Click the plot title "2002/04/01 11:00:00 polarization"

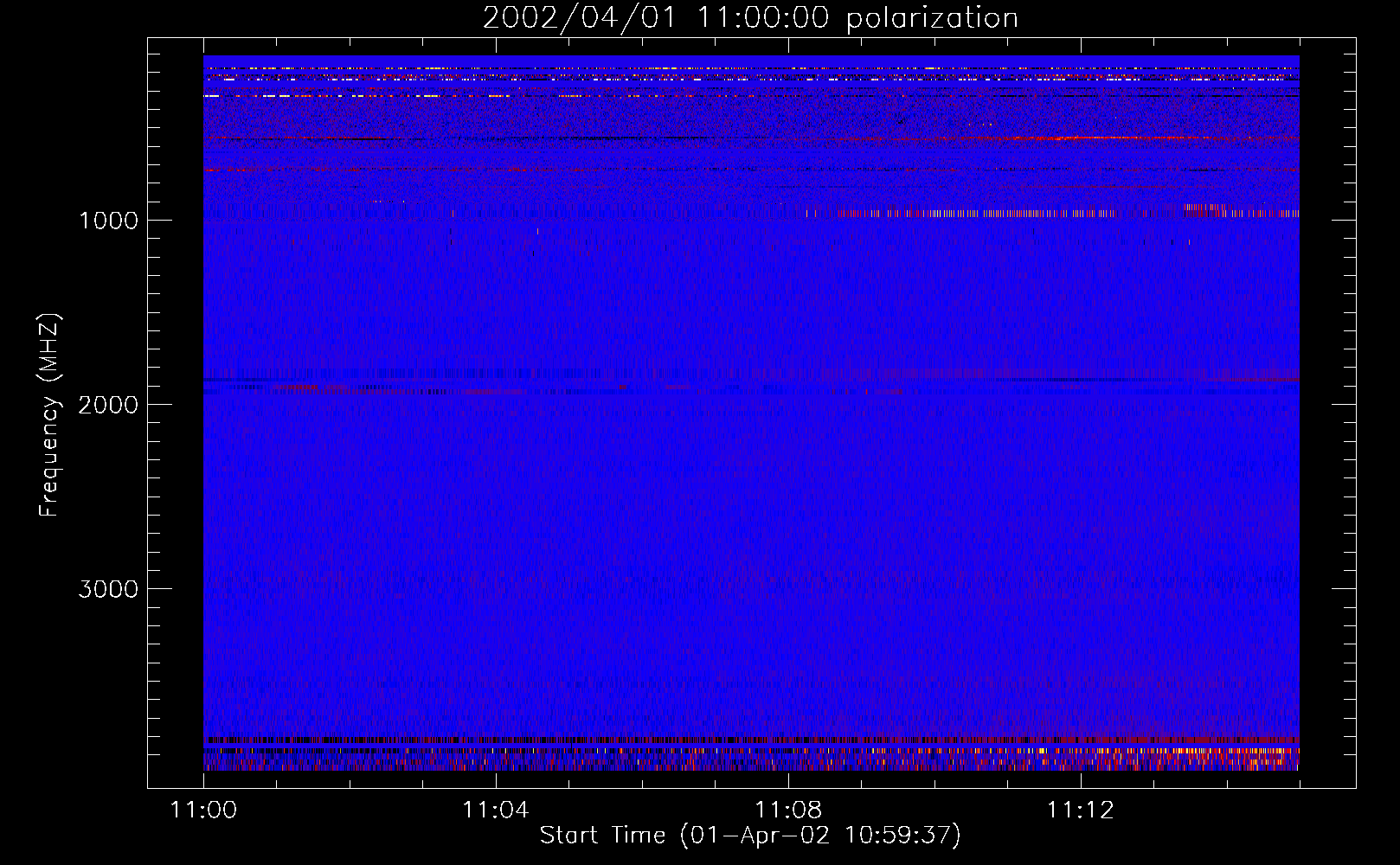pos(750,18)
